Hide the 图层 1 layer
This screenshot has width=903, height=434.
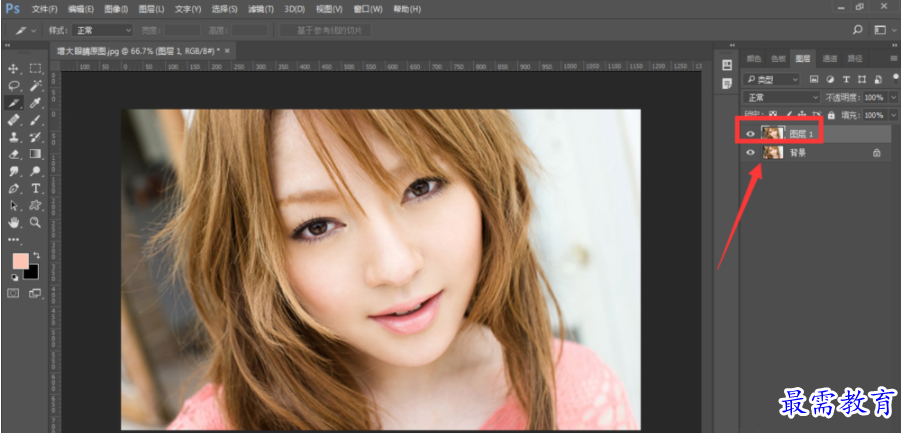(750, 134)
